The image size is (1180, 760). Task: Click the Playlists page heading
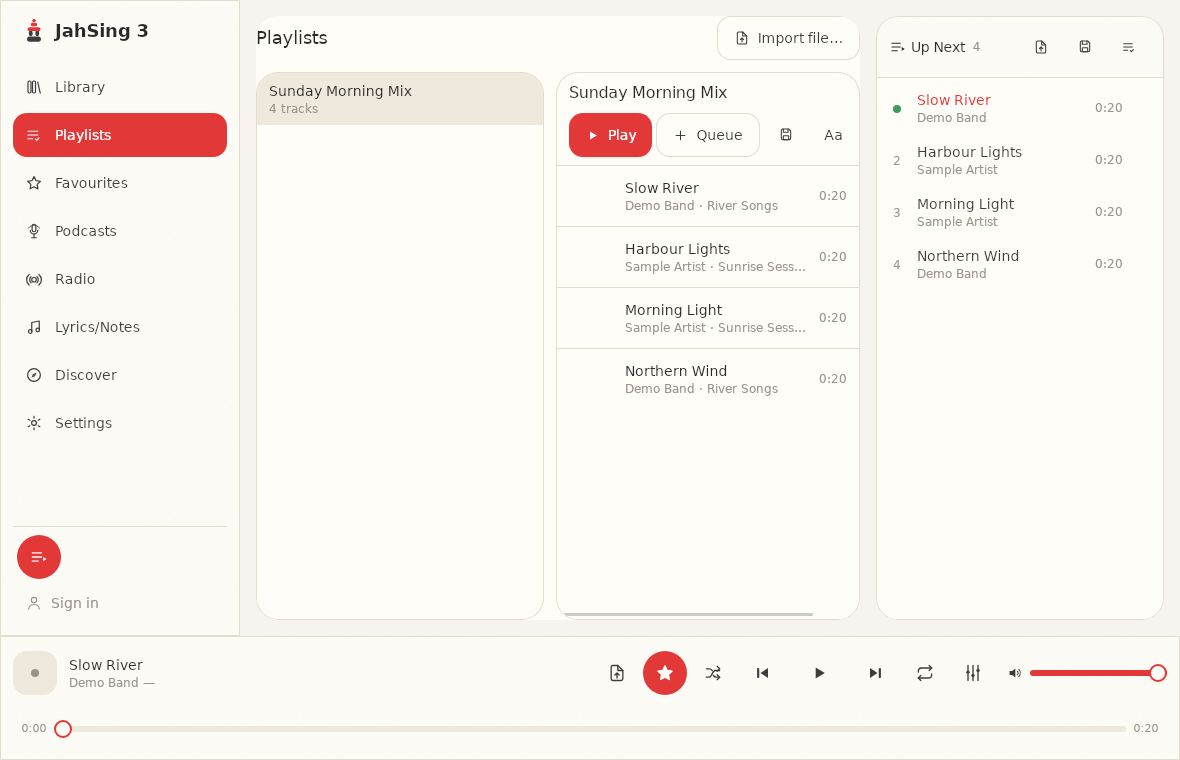pyautogui.click(x=292, y=38)
